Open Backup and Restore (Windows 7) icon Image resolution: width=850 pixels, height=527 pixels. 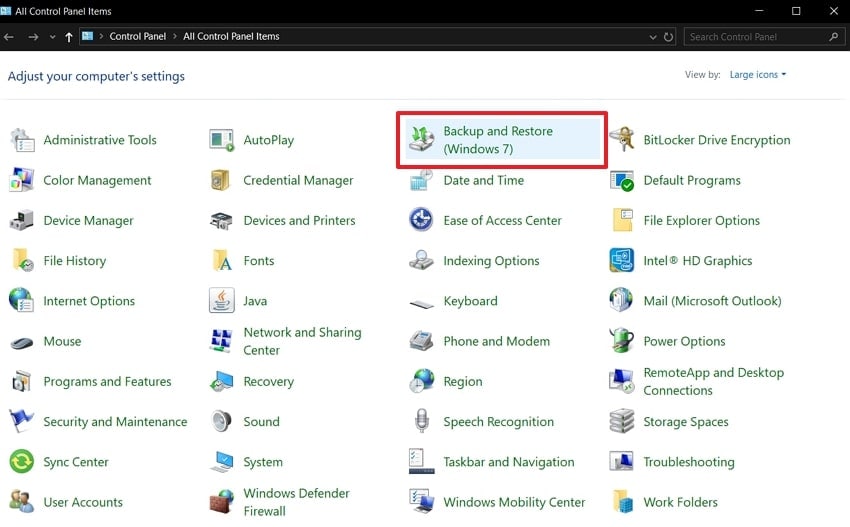click(x=422, y=140)
